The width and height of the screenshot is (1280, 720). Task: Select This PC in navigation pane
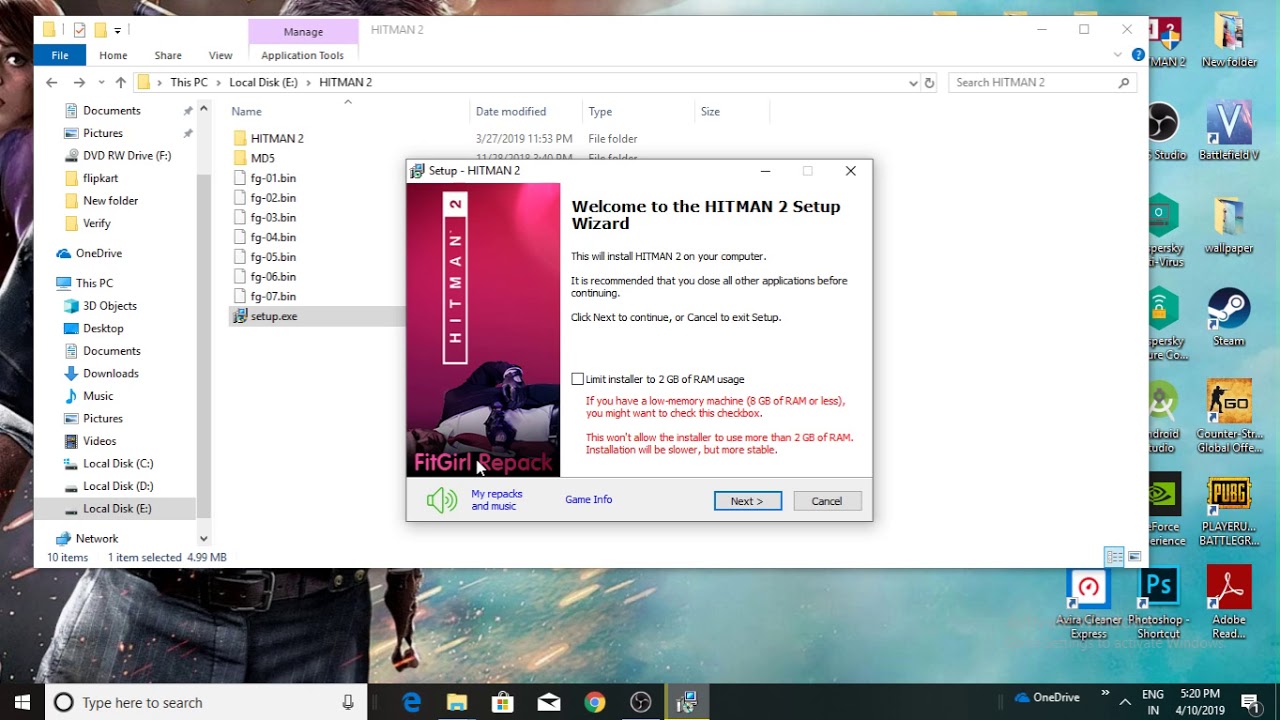(94, 283)
